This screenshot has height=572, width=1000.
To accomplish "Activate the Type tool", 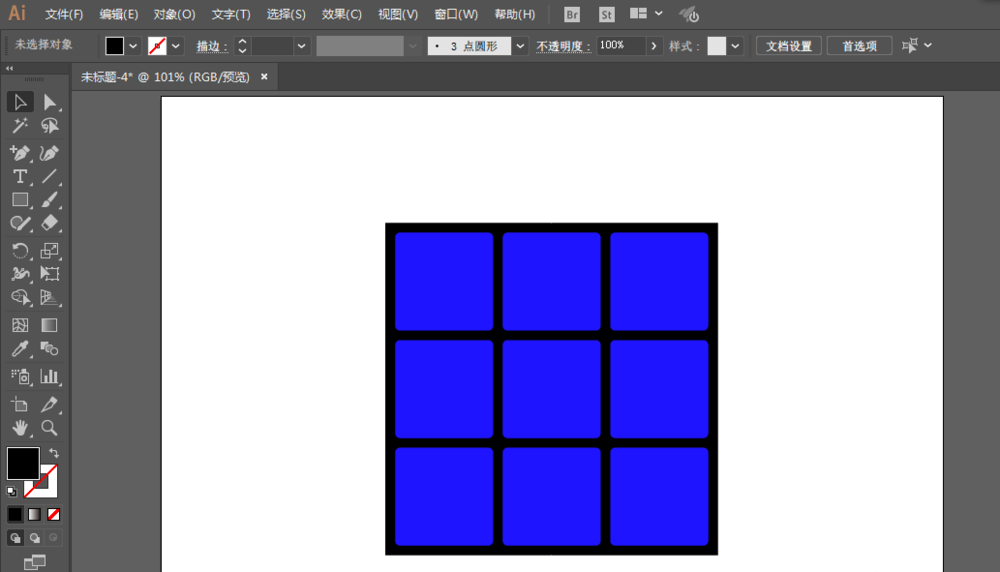I will tap(20, 177).
